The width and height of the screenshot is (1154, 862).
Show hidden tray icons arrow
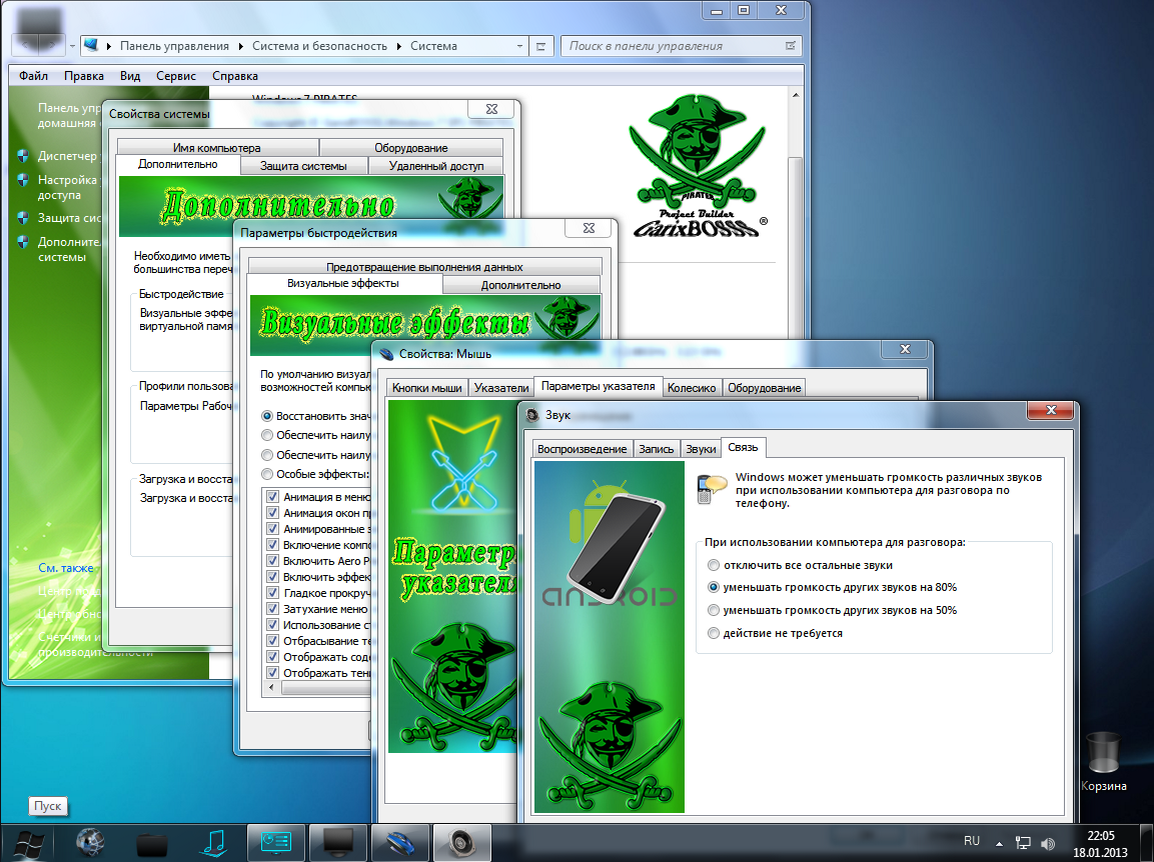999,843
